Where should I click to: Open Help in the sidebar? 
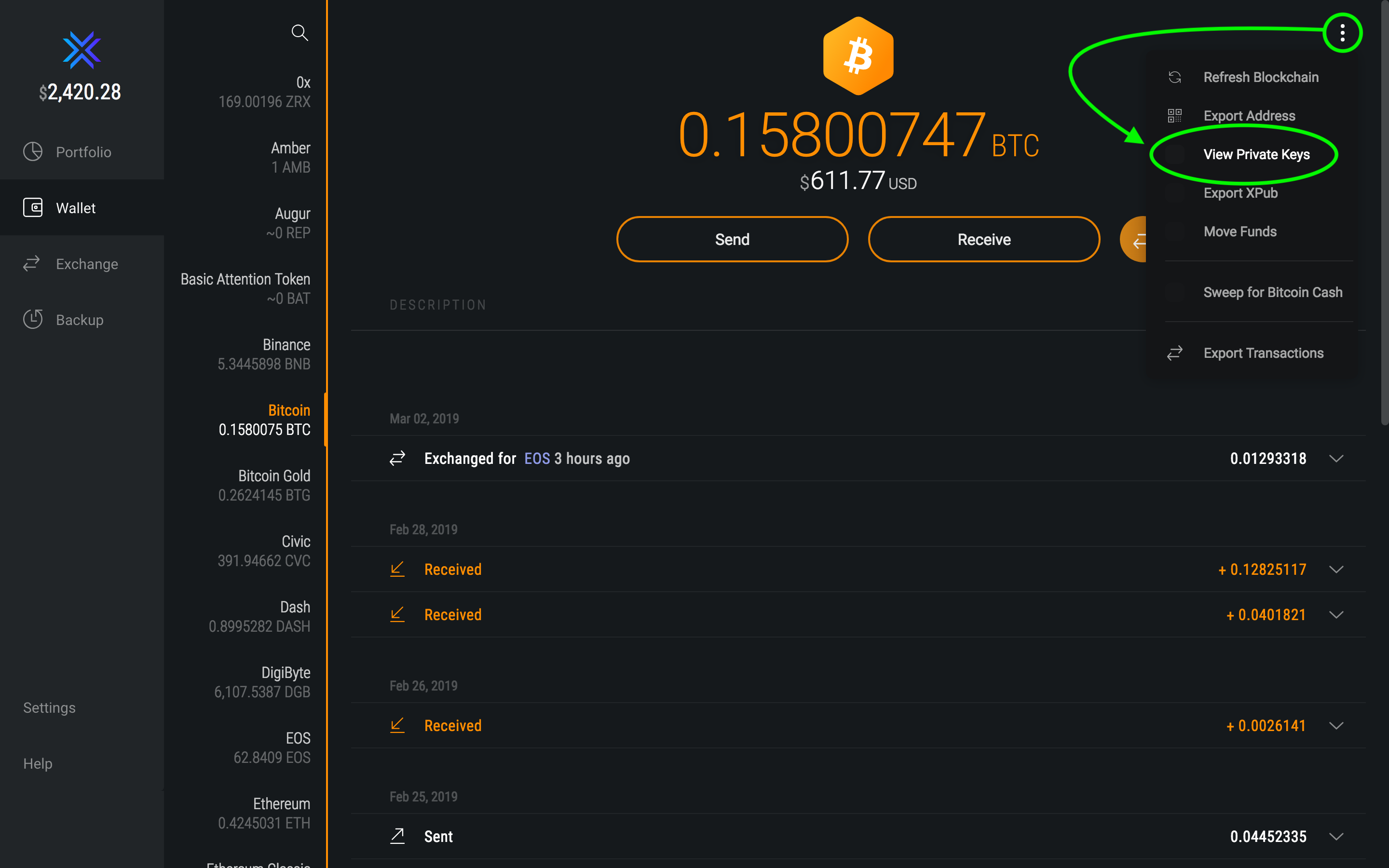(38, 763)
